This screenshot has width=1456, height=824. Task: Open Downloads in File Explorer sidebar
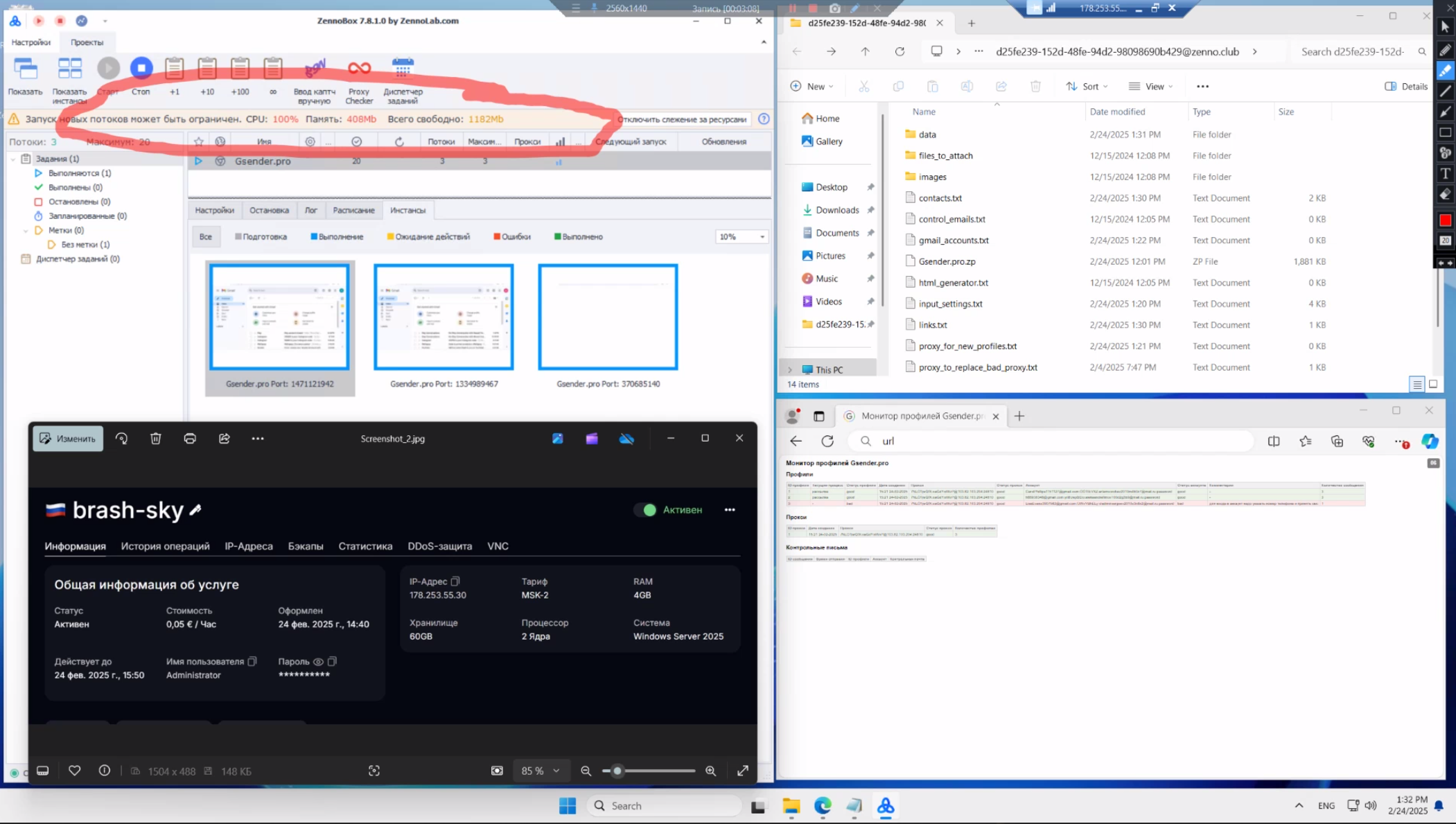837,210
